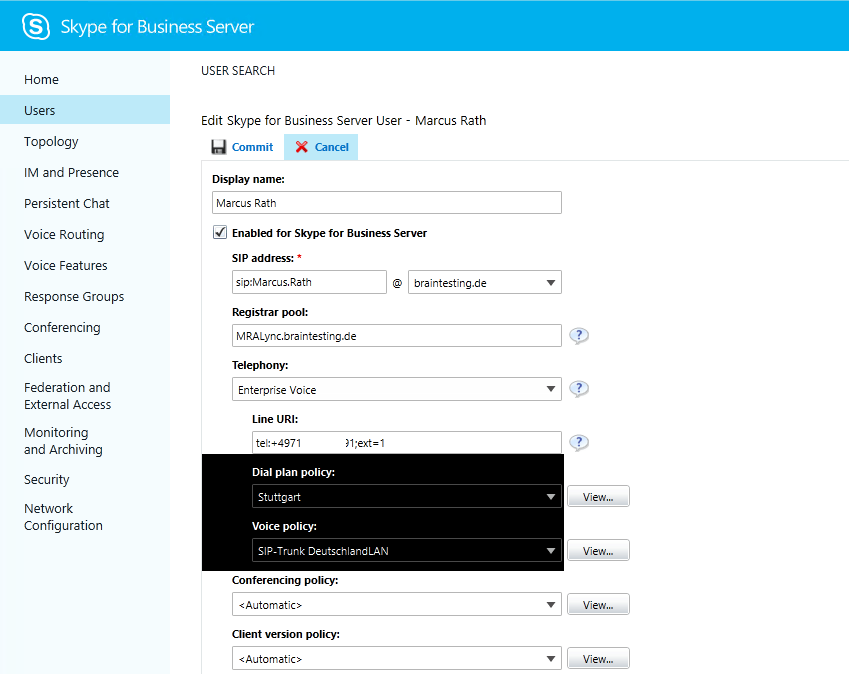Screen dimensions: 849x674
Task: Navigate to Voice Routing in sidebar
Action: click(64, 234)
